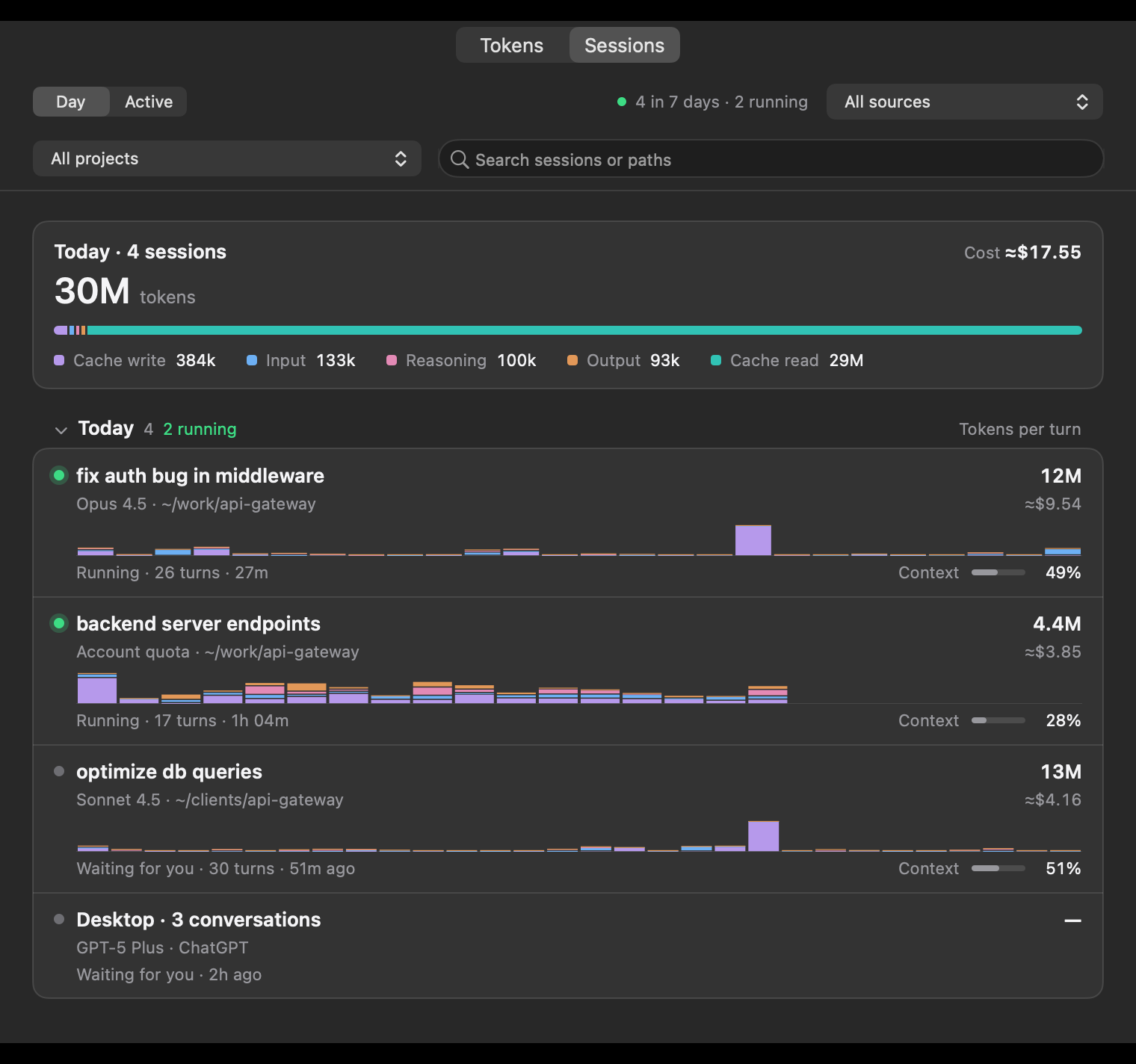Open the All projects dropdown
The width and height of the screenshot is (1136, 1064).
(227, 158)
